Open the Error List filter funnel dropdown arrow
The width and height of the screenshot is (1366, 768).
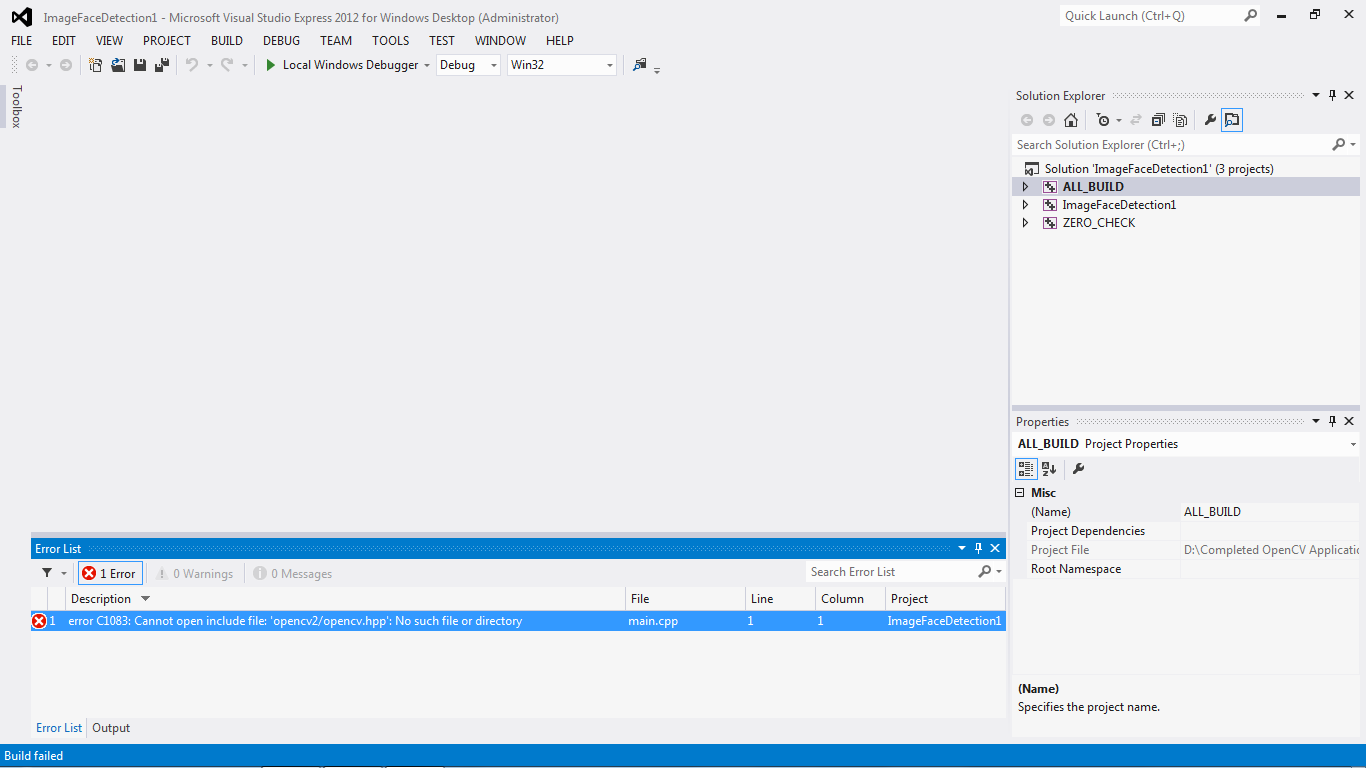pos(64,574)
